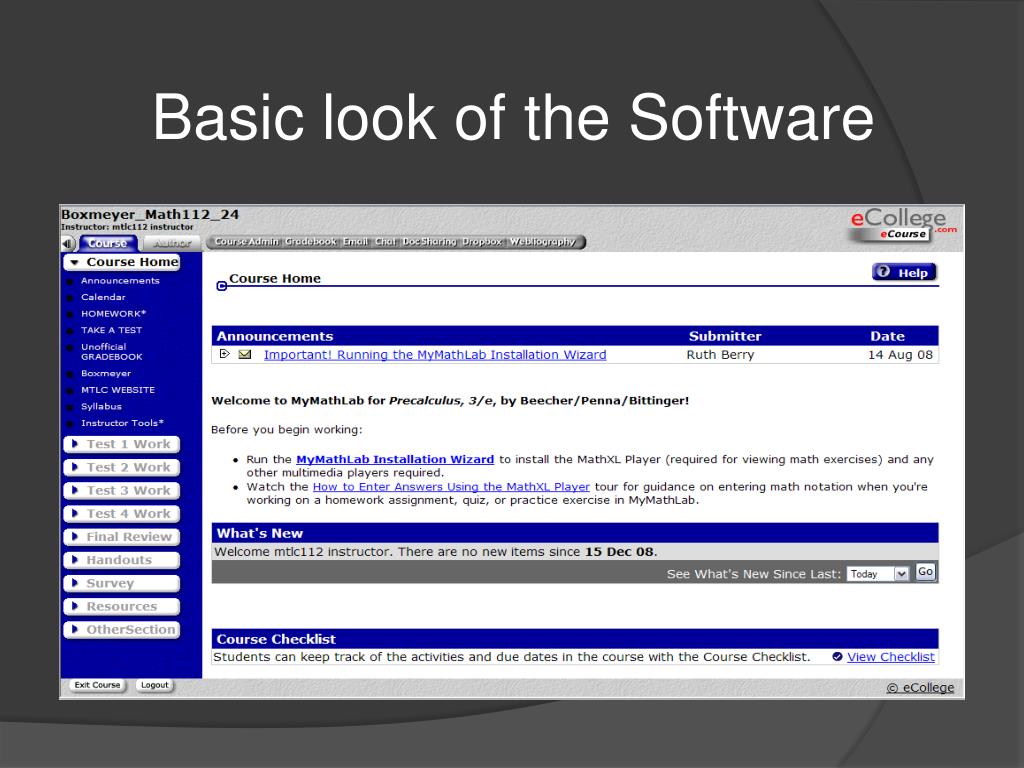Click the Logout button
Image resolution: width=1024 pixels, height=768 pixels.
155,685
